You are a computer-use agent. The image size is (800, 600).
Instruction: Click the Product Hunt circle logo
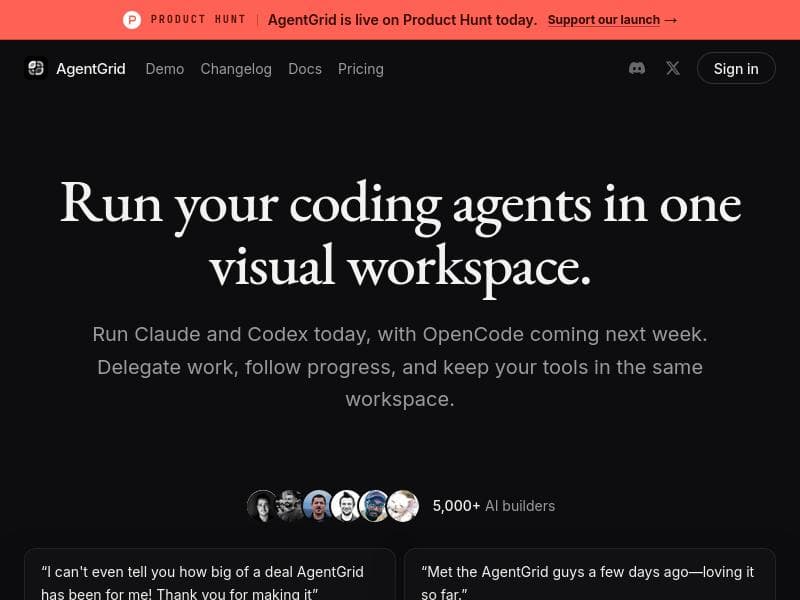[x=132, y=20]
